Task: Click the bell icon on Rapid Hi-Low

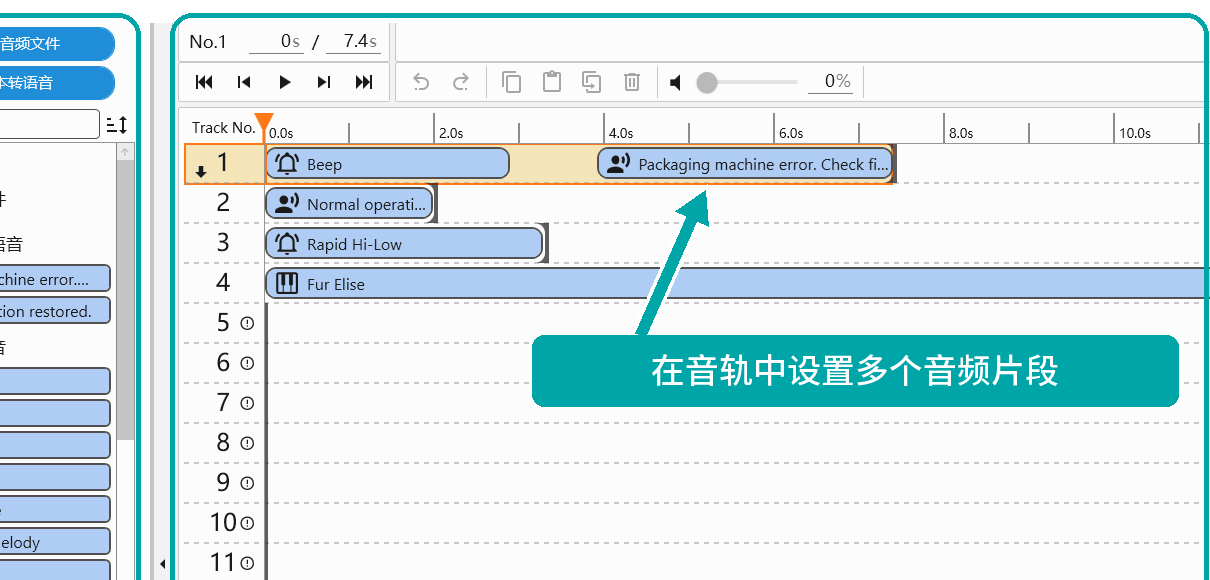Action: (x=287, y=244)
